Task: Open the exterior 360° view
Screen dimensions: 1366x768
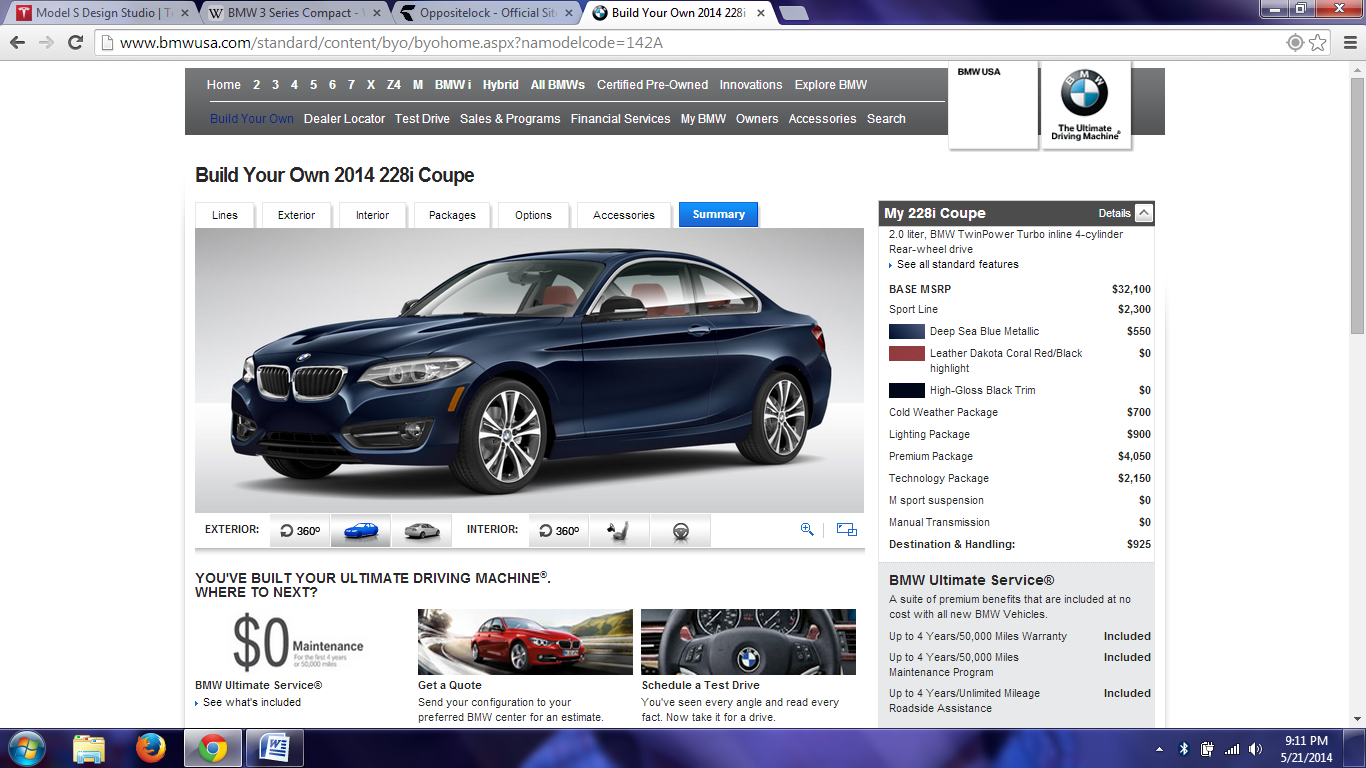Action: (x=300, y=530)
